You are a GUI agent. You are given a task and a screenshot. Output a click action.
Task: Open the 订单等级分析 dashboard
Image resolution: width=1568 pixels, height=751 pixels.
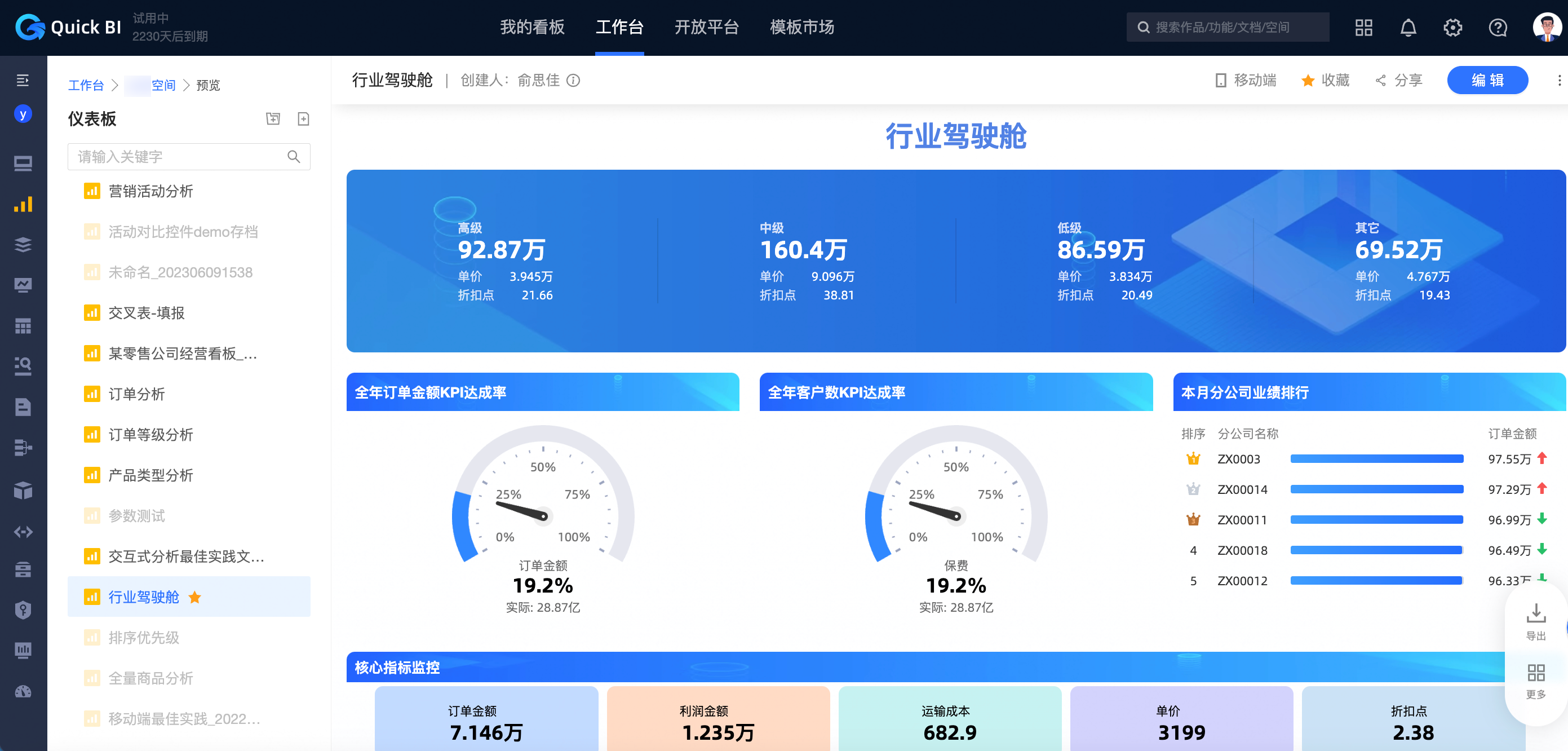pyautogui.click(x=151, y=434)
